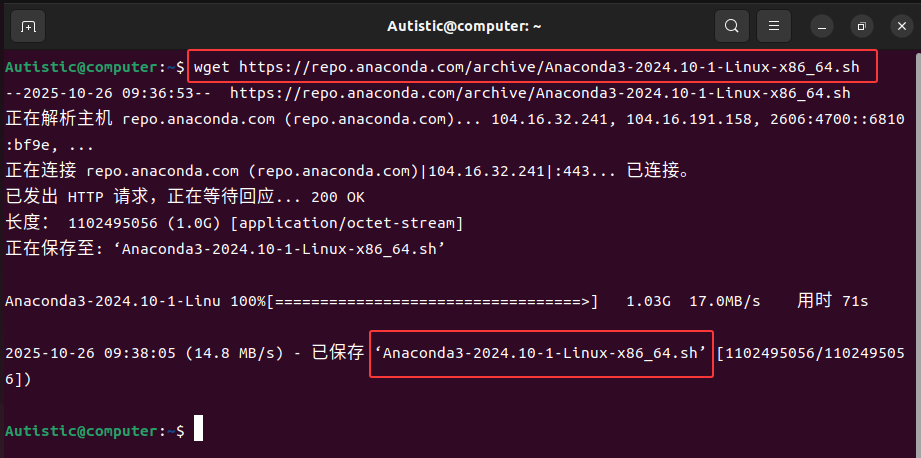921x458 pixels.
Task: Click the bottom "Autistic@computer" prompt text
Action: coord(81,431)
